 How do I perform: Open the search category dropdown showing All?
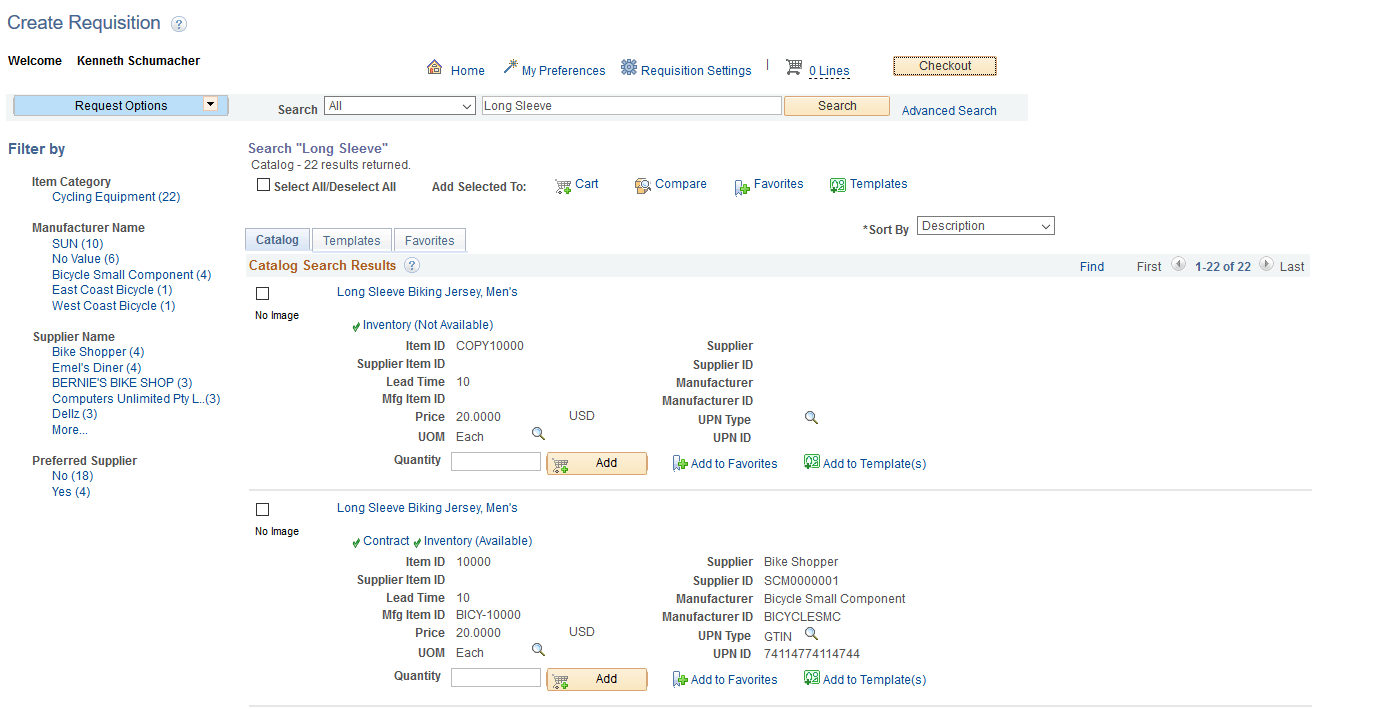tap(400, 106)
